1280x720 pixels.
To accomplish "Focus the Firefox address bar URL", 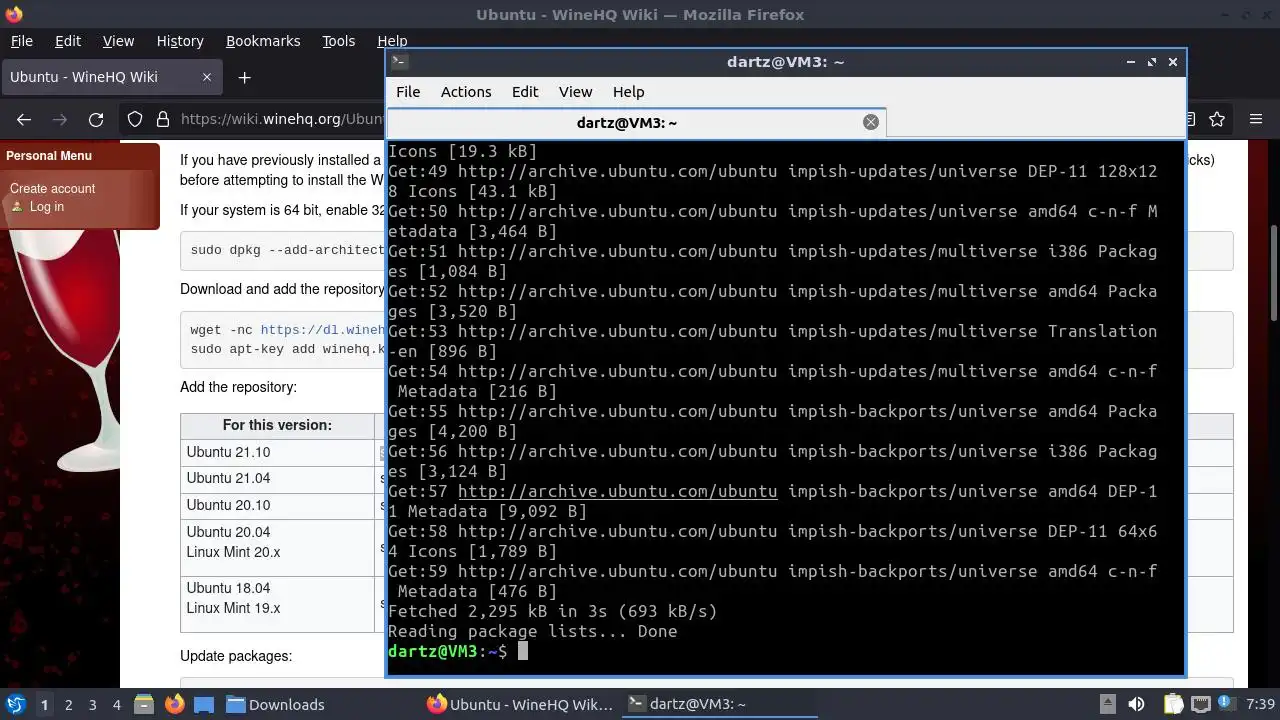I will [282, 119].
